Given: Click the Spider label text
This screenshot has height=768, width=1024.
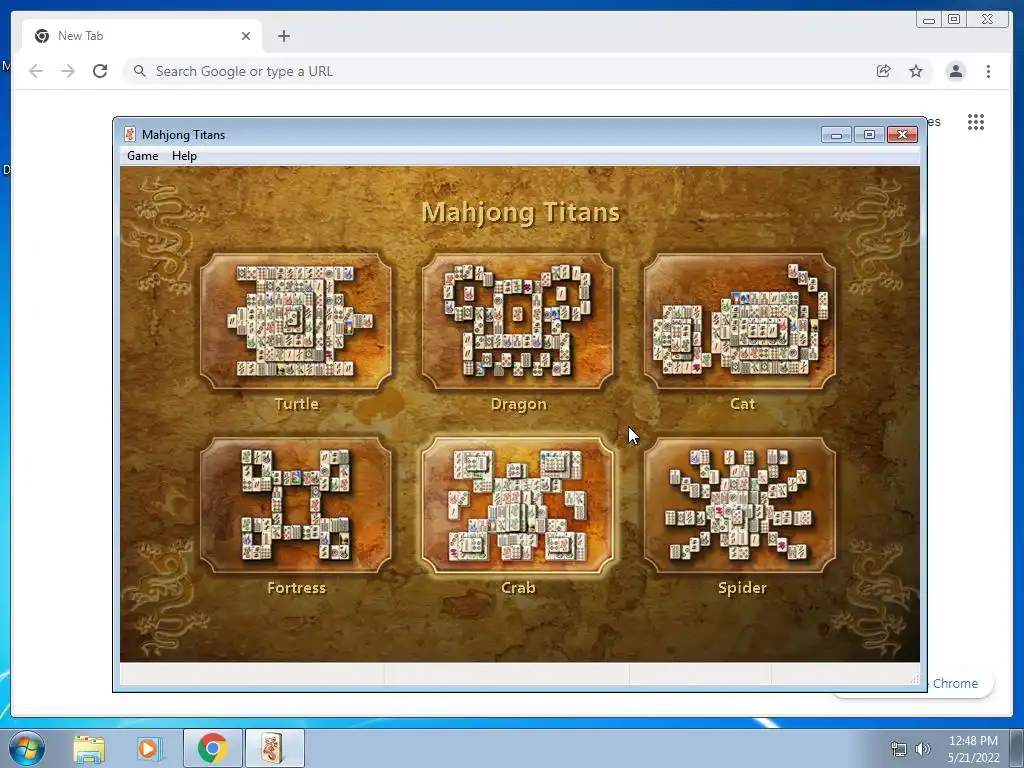Looking at the screenshot, I should [742, 588].
